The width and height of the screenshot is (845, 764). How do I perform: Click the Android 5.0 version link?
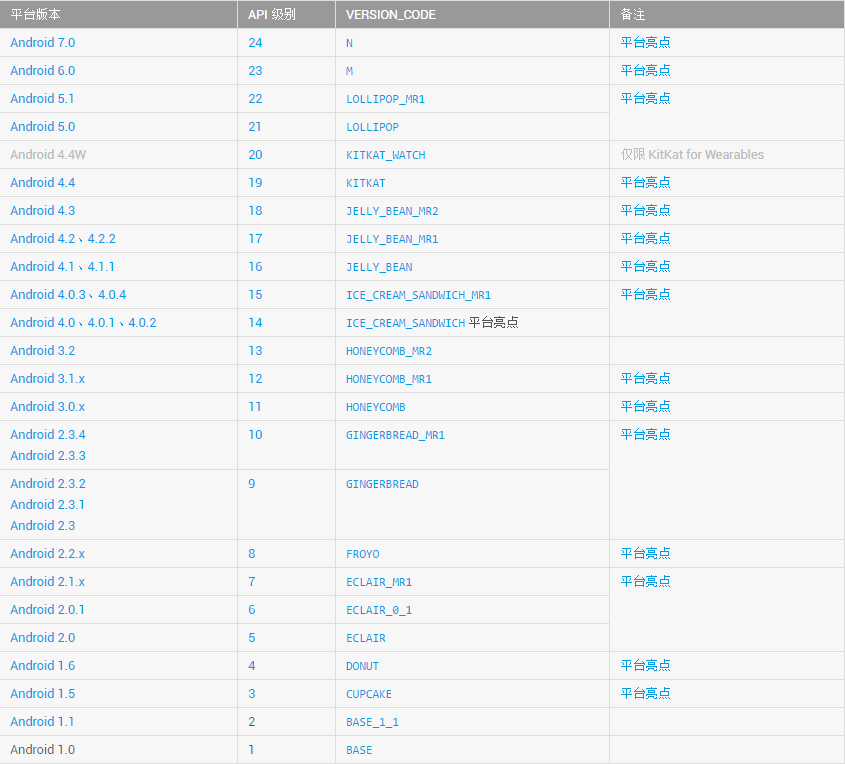point(43,127)
